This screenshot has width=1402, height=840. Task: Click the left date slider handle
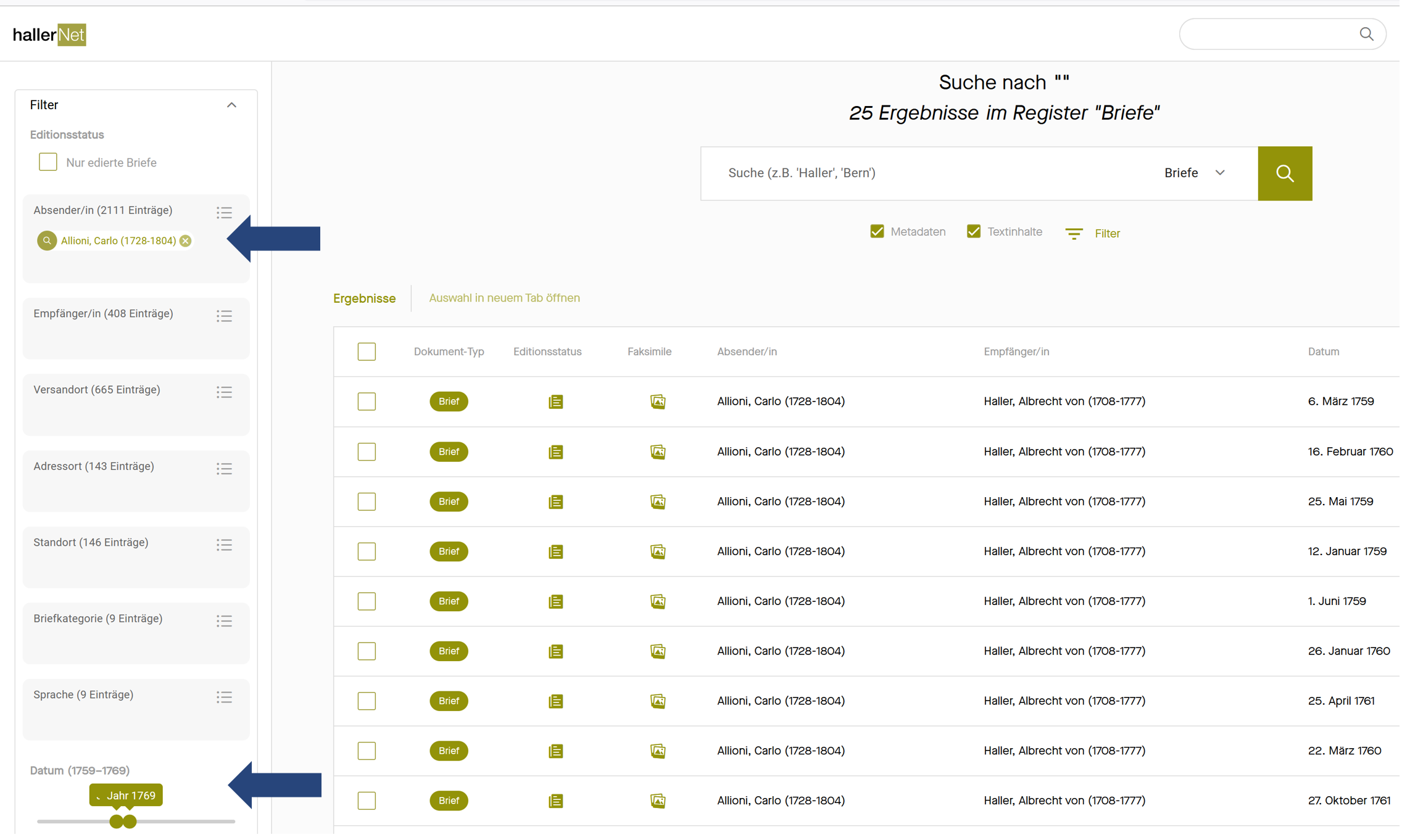tap(115, 823)
